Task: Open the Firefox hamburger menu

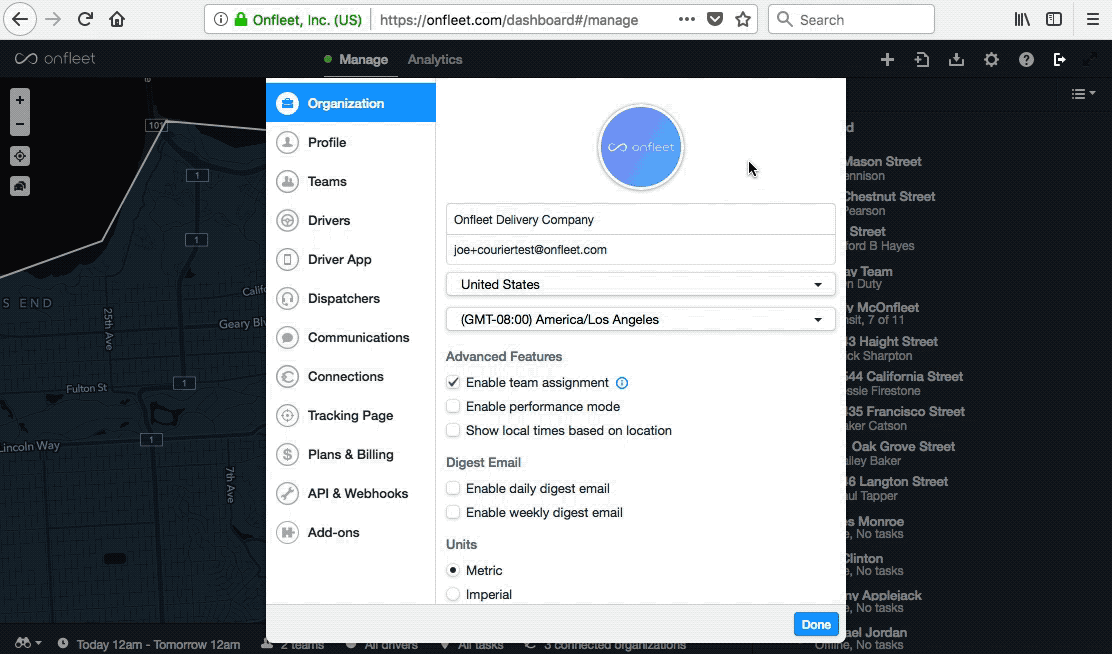Action: (1093, 19)
